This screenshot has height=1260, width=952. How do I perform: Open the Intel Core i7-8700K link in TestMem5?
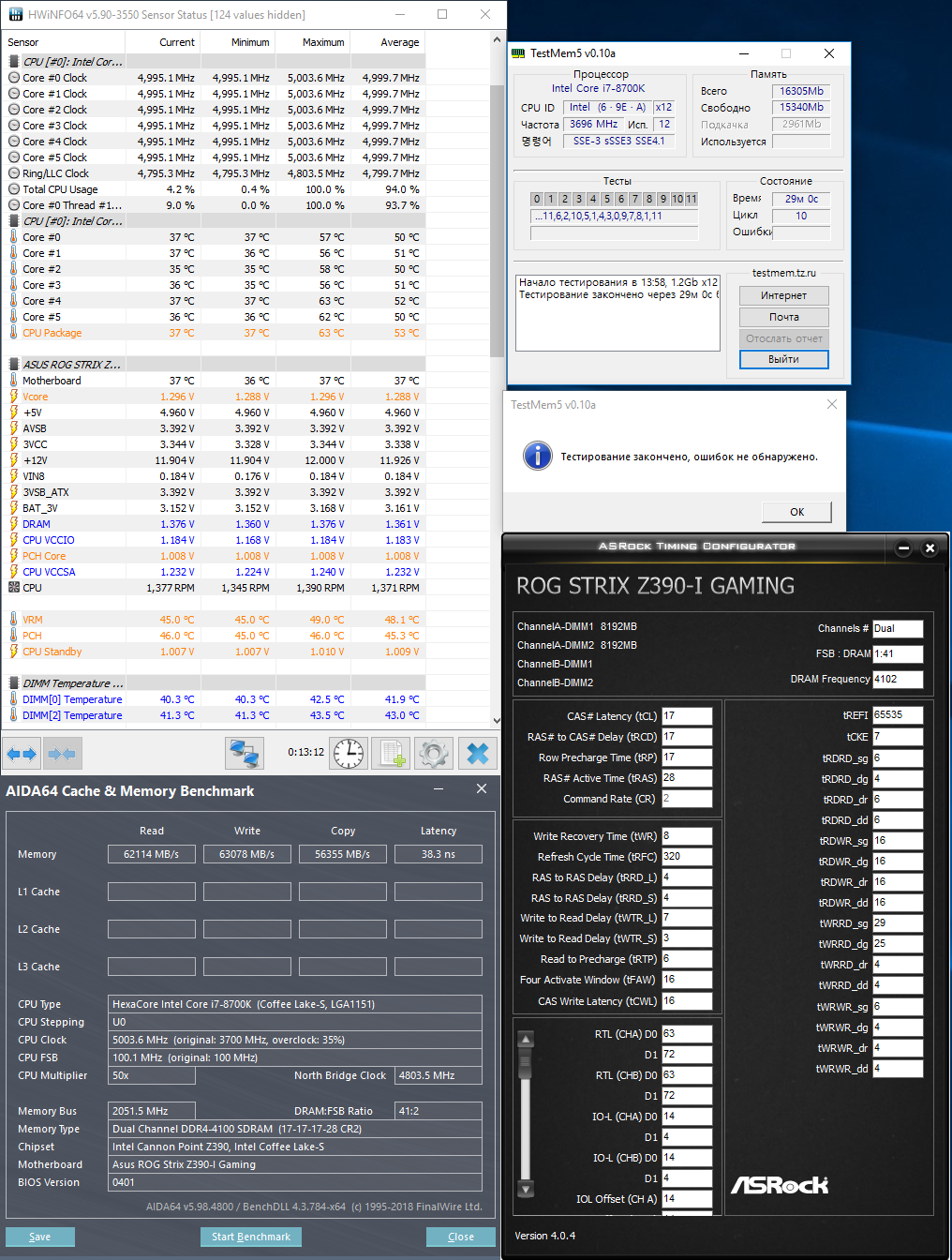pyautogui.click(x=598, y=88)
